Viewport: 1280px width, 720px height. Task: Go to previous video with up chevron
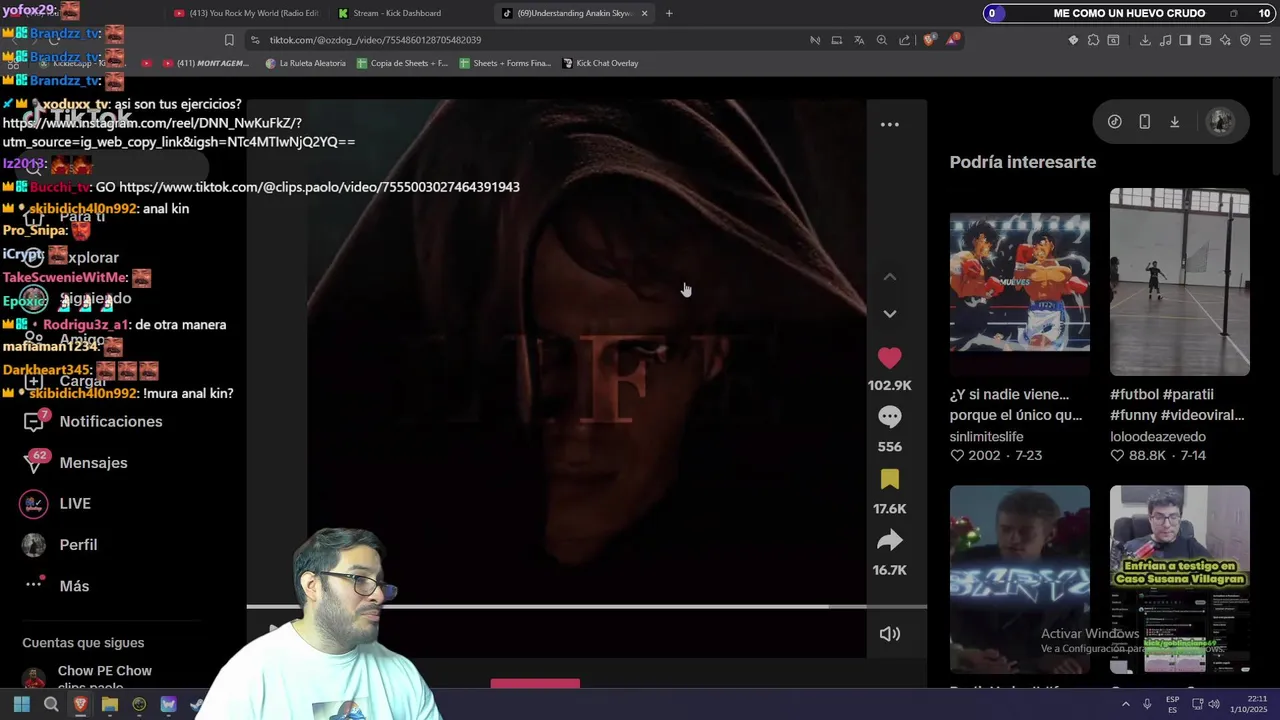889,277
